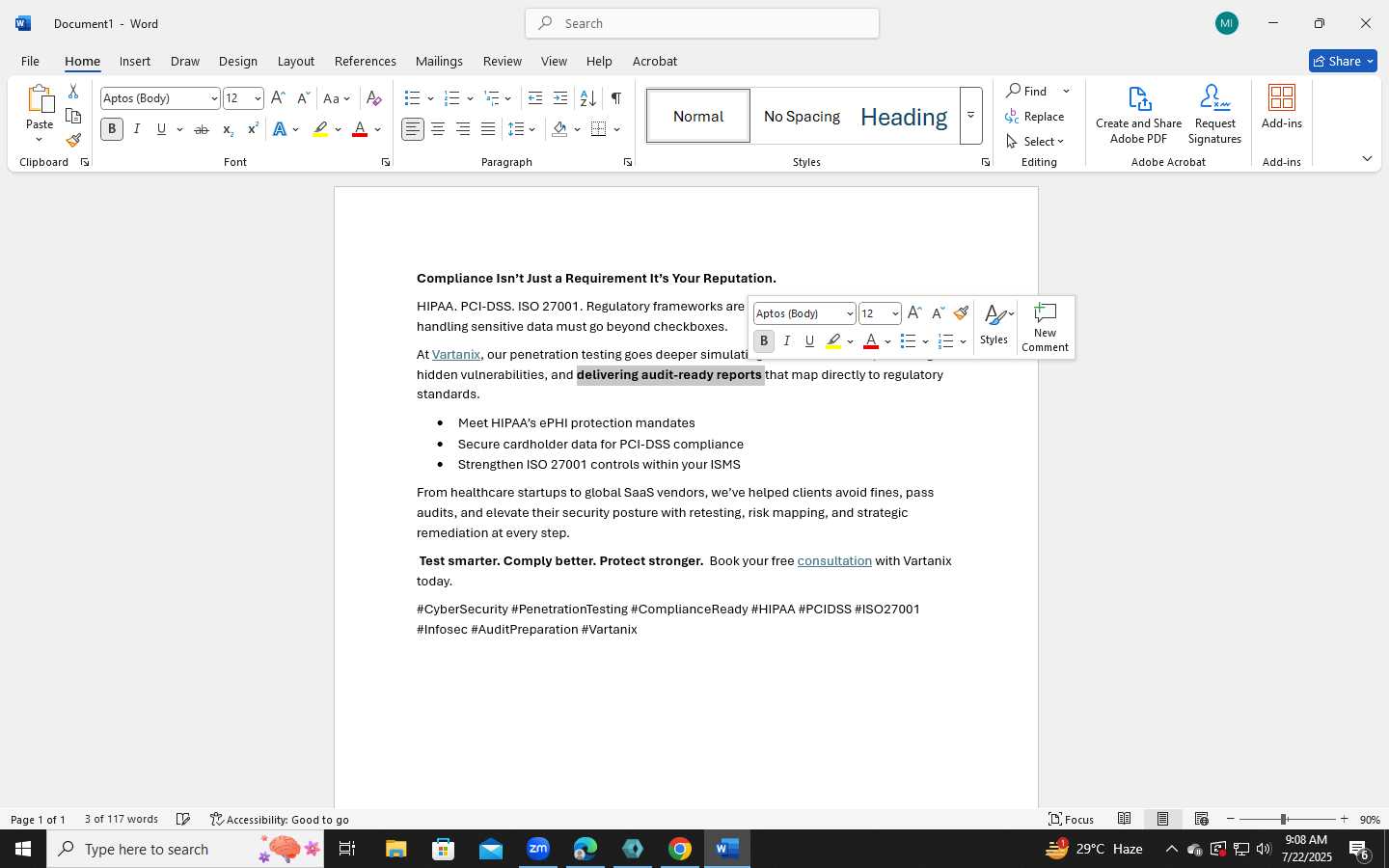Image resolution: width=1389 pixels, height=868 pixels.
Task: Increase font size in mini toolbar
Action: tap(914, 313)
